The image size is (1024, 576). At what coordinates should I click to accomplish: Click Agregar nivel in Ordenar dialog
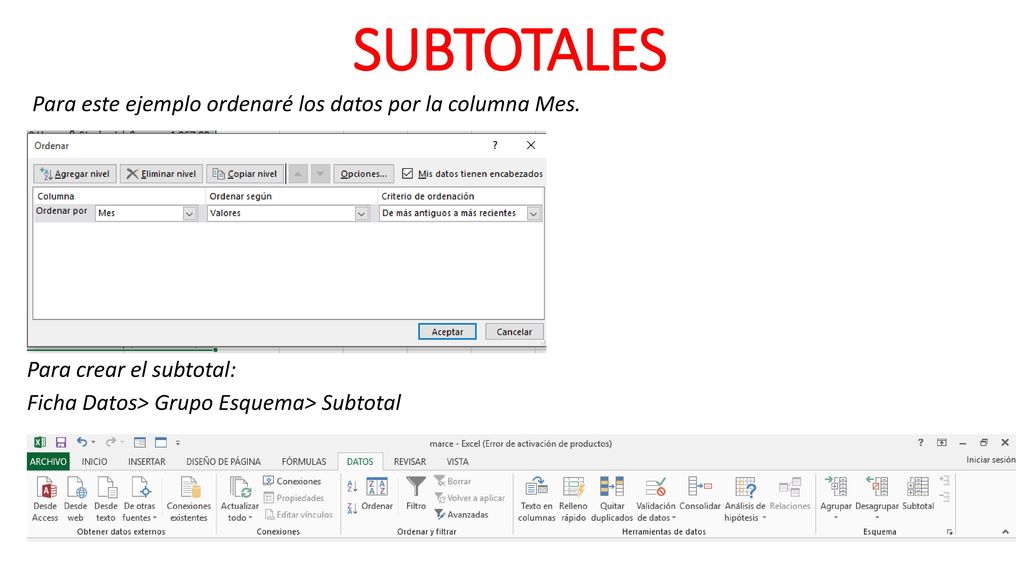tap(75, 174)
